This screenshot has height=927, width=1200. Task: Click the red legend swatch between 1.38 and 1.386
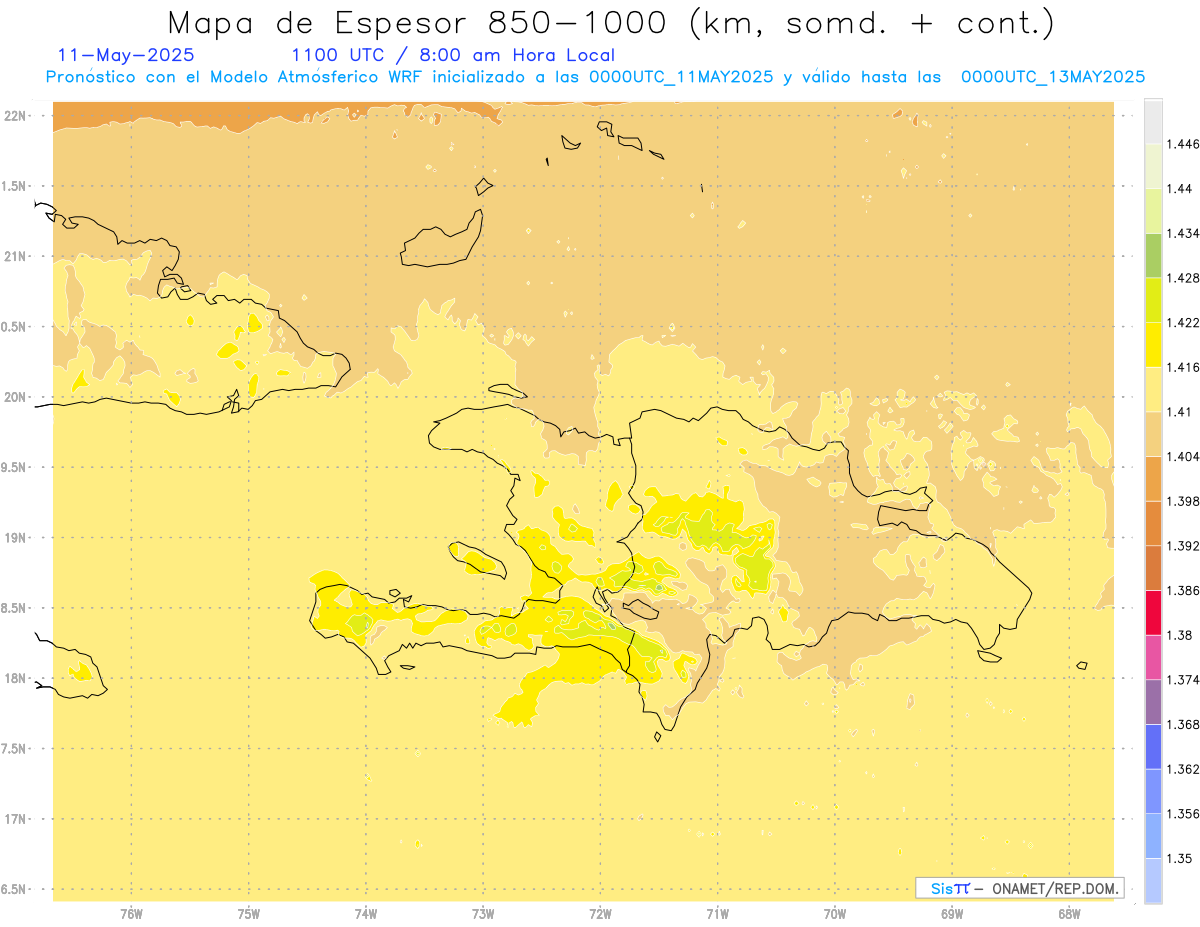click(x=1153, y=612)
